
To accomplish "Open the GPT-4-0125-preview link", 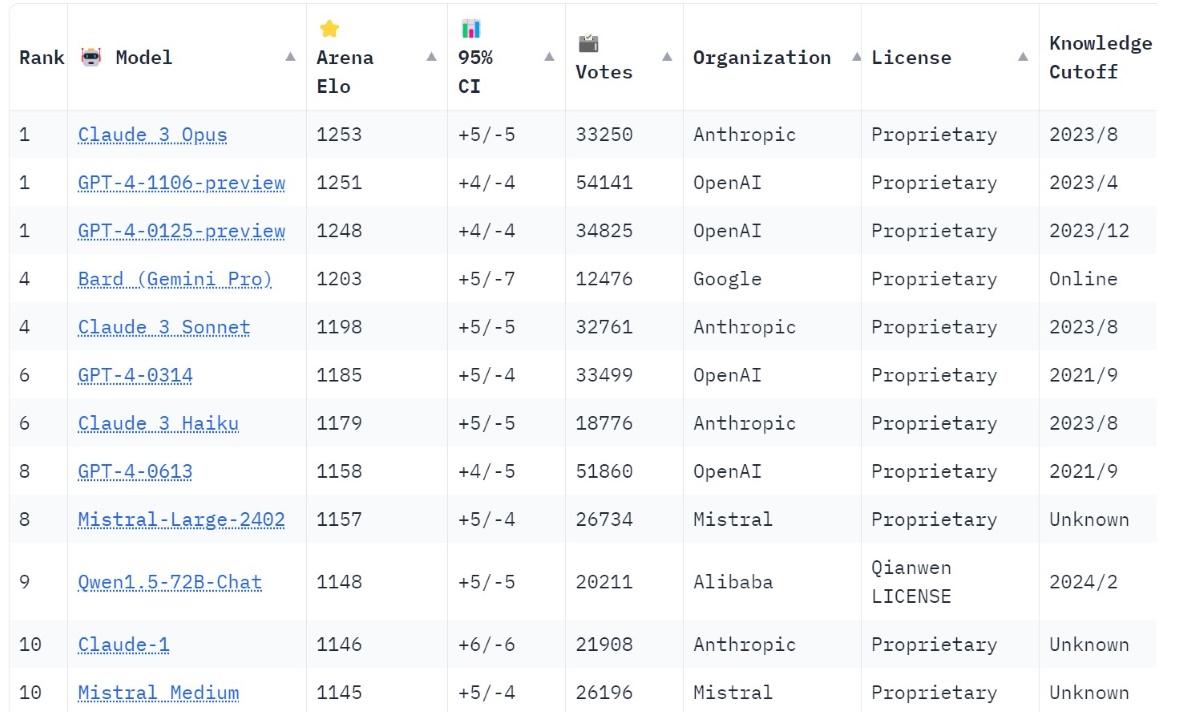I will click(x=181, y=231).
